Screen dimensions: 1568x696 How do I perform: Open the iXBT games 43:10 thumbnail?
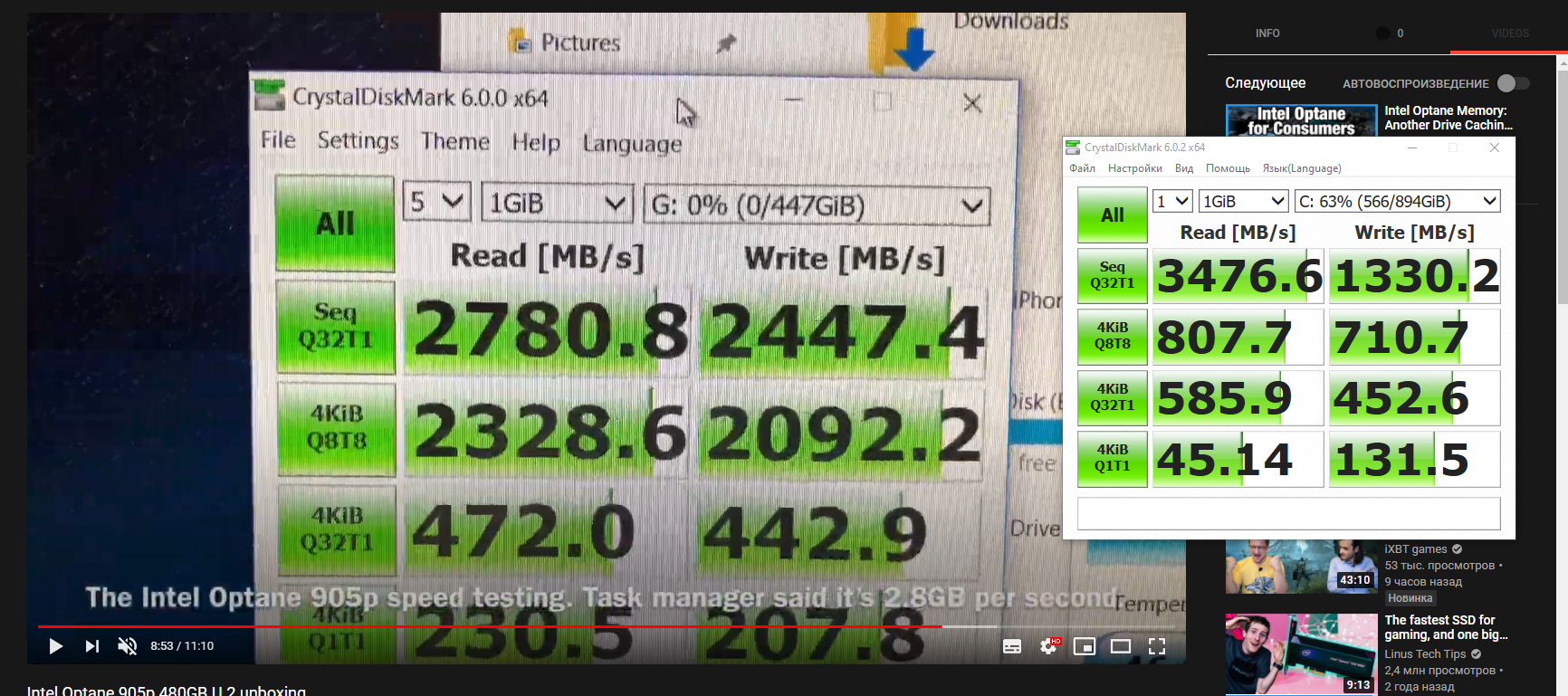pos(1301,567)
